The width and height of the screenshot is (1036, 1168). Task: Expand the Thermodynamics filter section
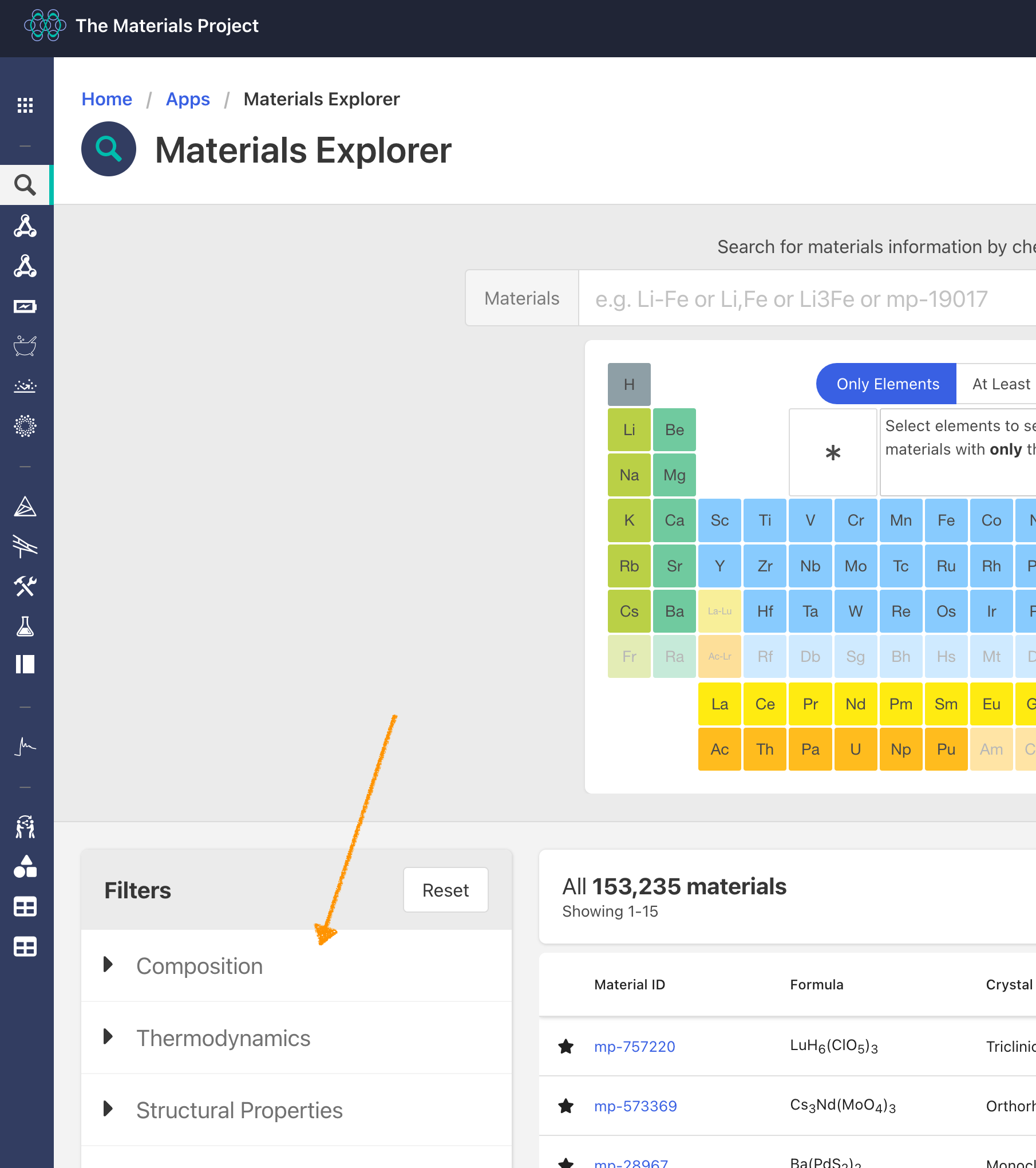pos(223,1038)
